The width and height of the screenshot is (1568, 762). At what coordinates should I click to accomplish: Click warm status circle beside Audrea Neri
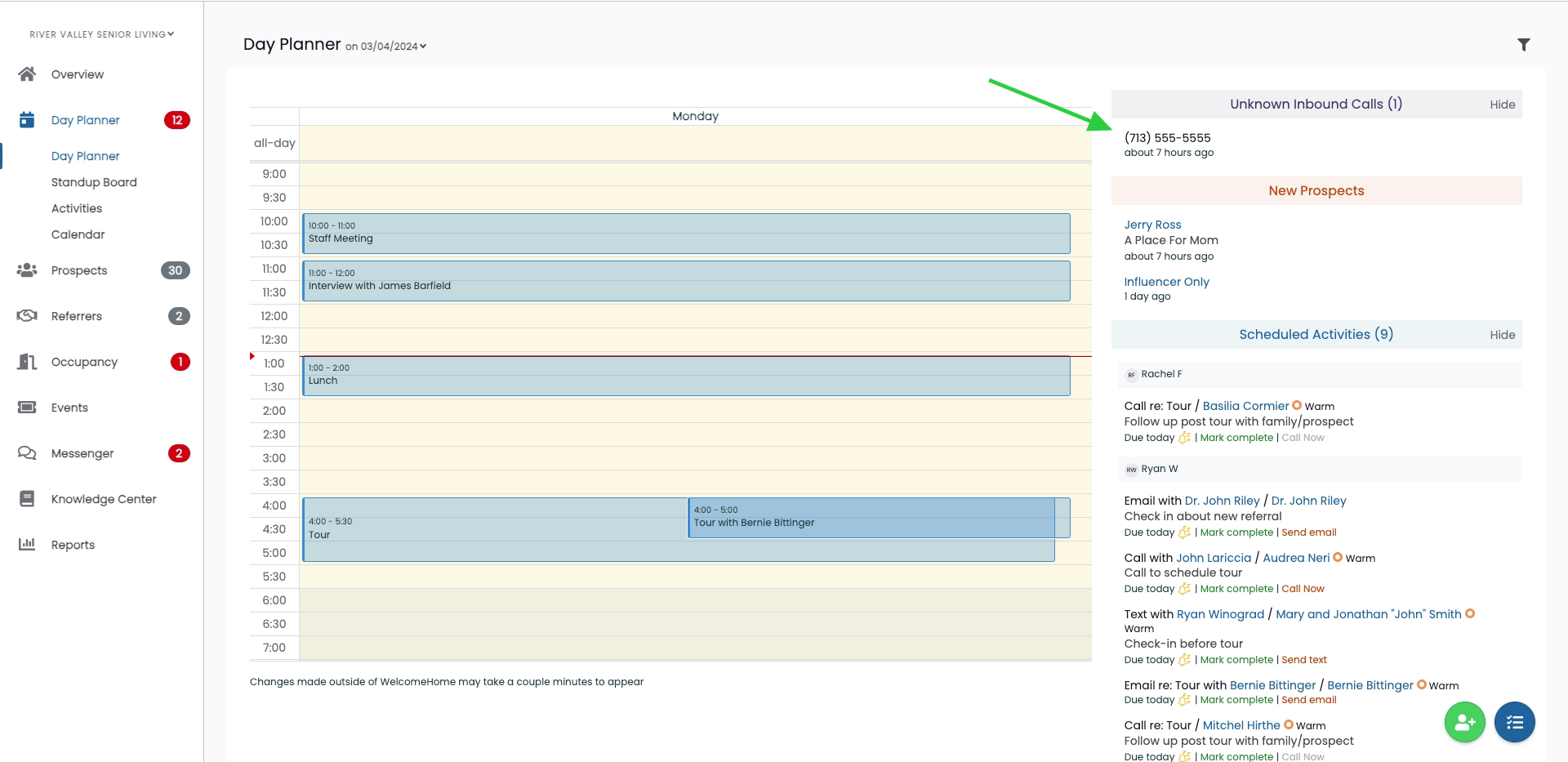tap(1338, 557)
